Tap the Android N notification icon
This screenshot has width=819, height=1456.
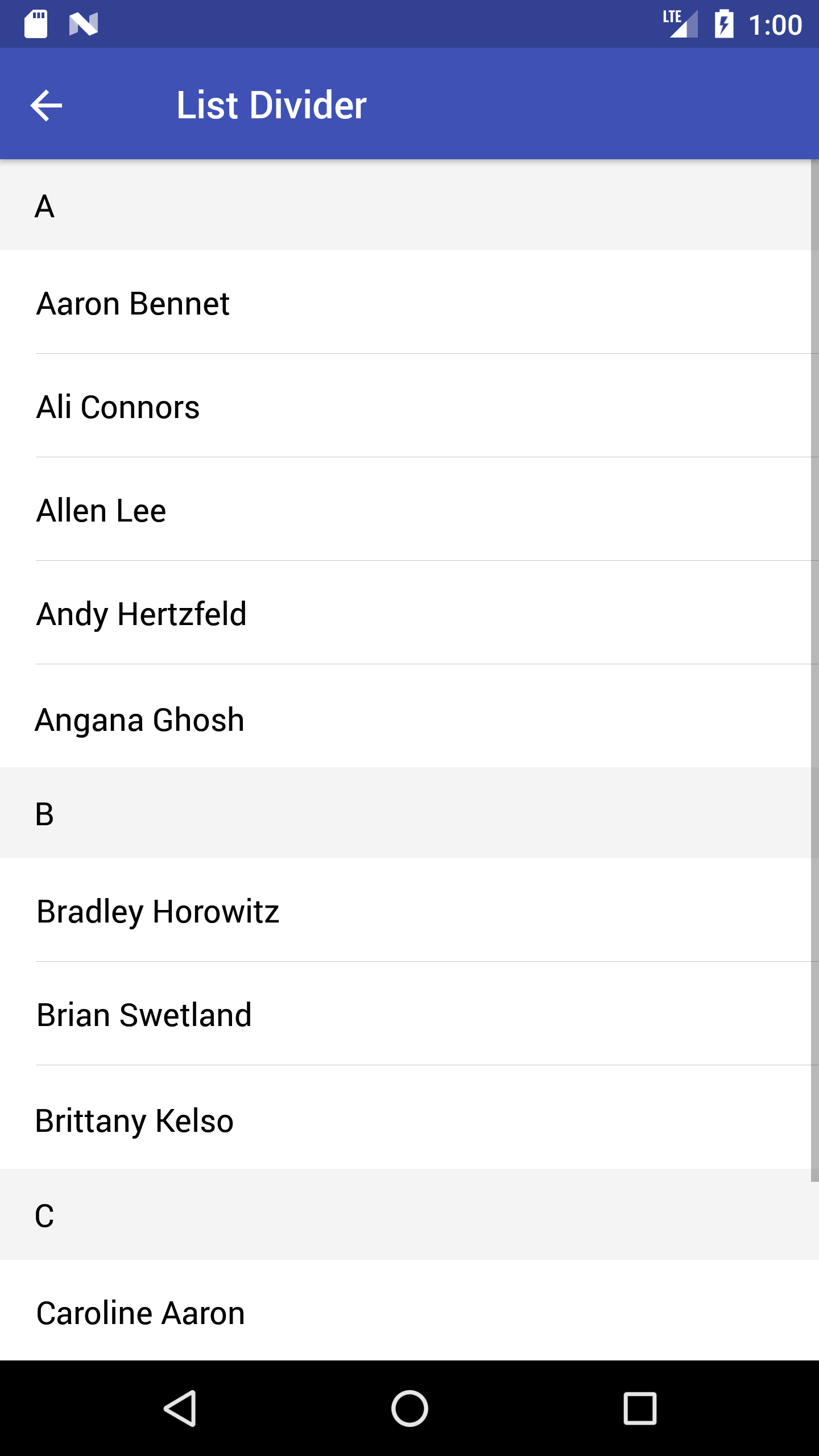coord(84,24)
